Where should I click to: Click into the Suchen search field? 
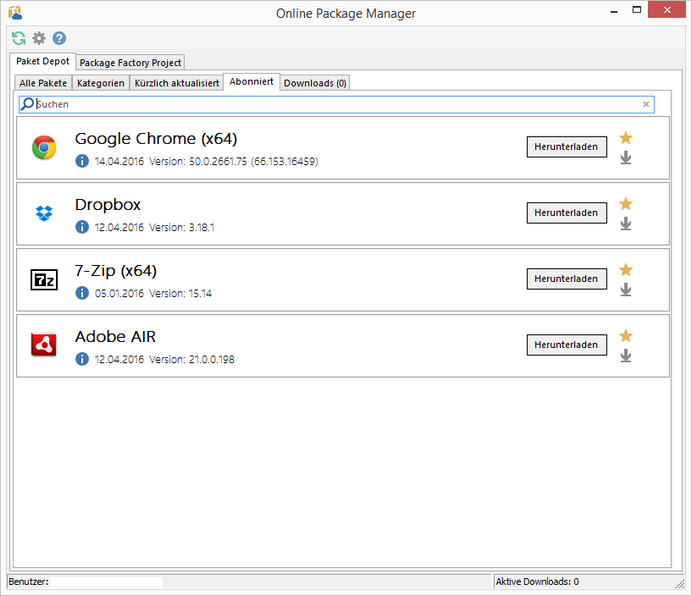pos(330,104)
